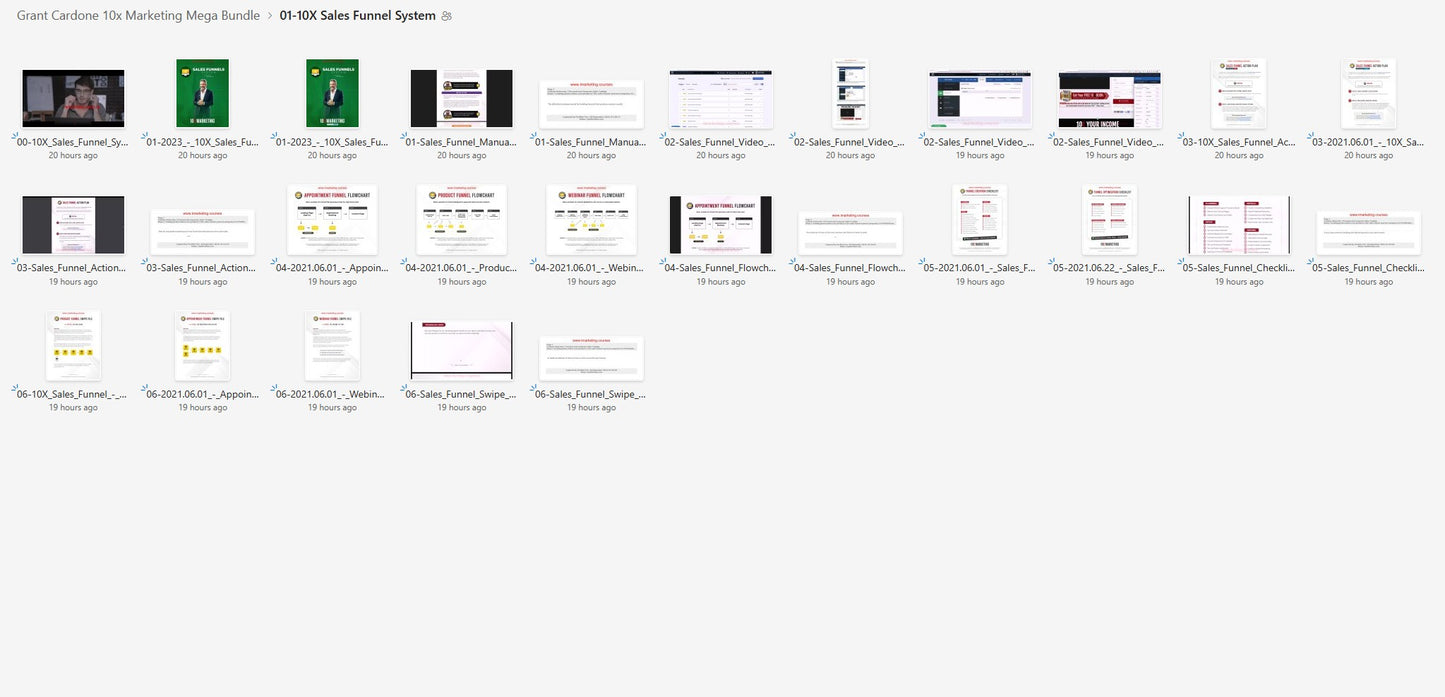Open the 04-2021.06.01_-_Product flowchart thumbnail

461,220
